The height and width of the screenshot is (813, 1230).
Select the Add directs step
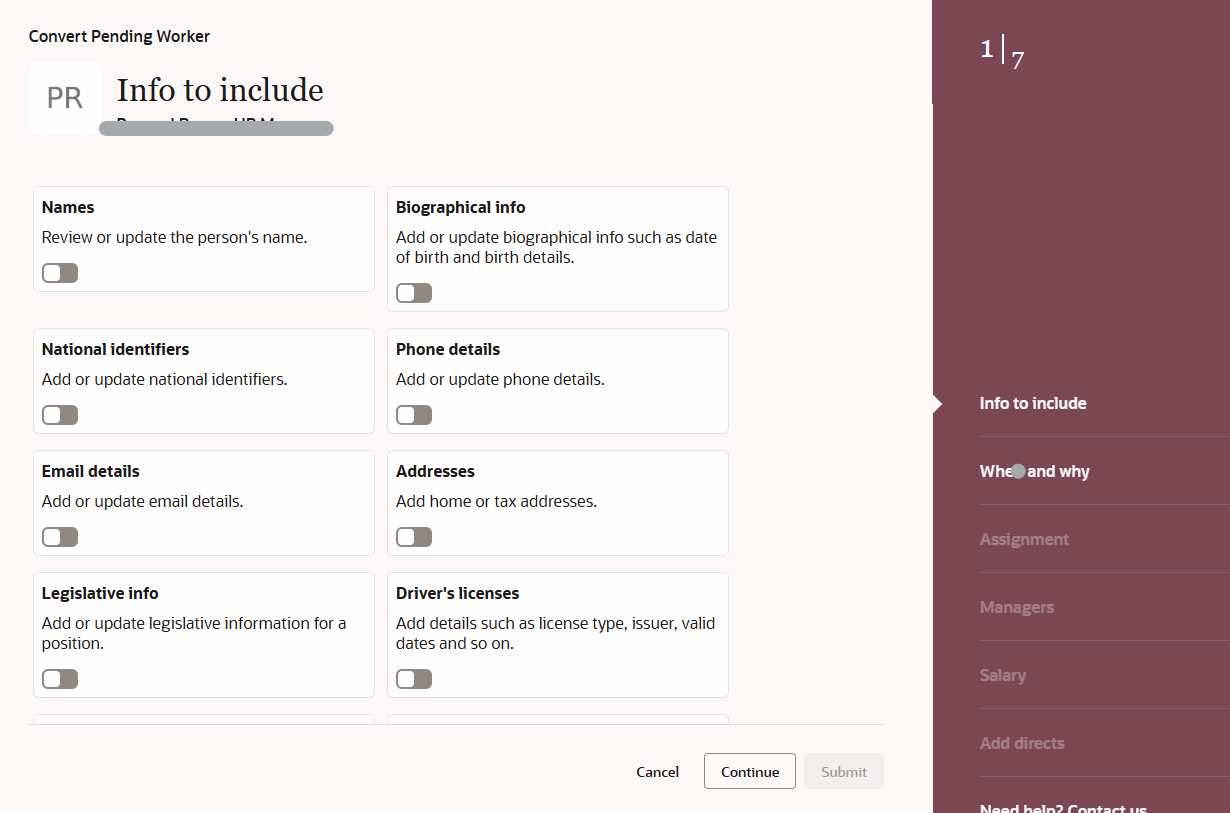click(x=1022, y=743)
